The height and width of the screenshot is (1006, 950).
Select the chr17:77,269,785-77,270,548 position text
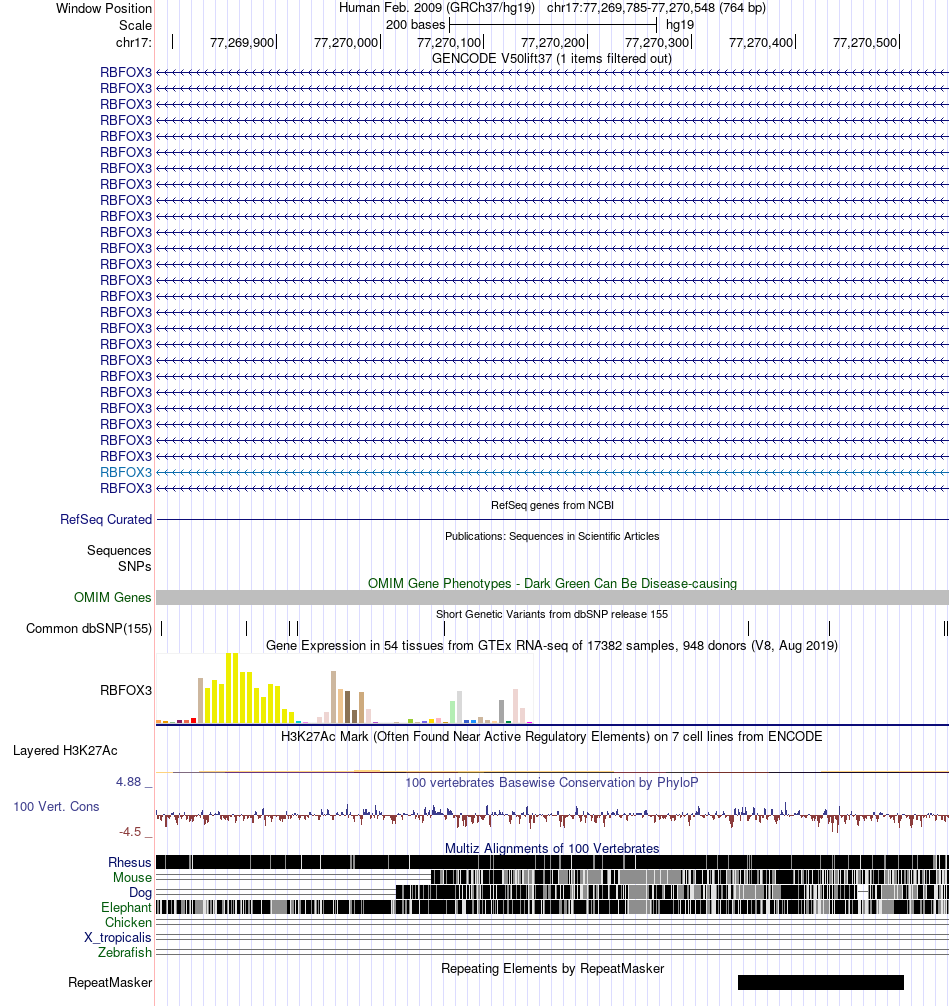656,8
